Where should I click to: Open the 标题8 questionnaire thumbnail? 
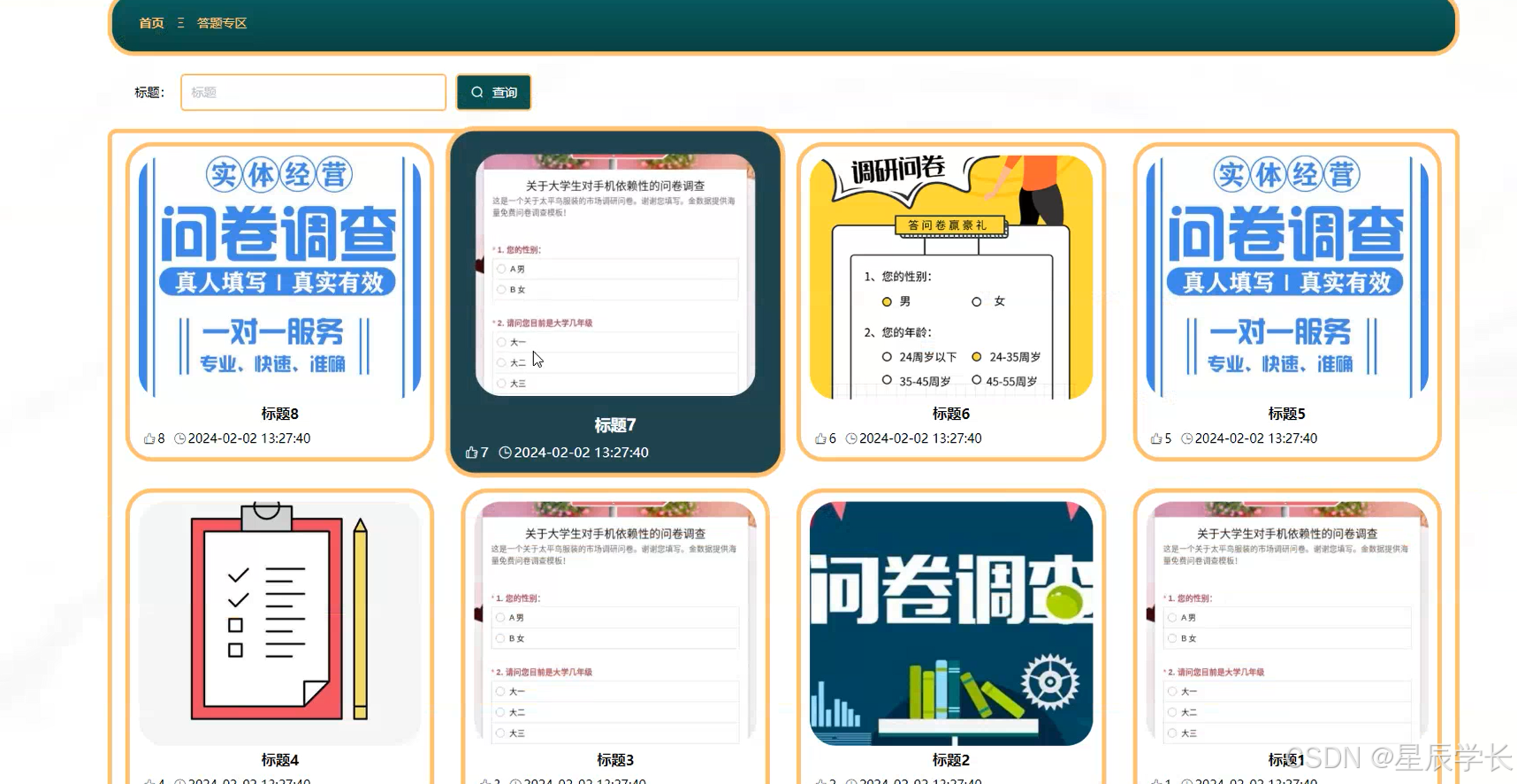point(279,277)
